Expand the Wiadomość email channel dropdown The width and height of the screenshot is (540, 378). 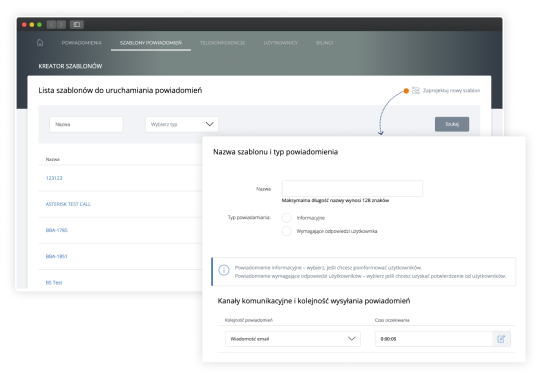[x=293, y=339]
